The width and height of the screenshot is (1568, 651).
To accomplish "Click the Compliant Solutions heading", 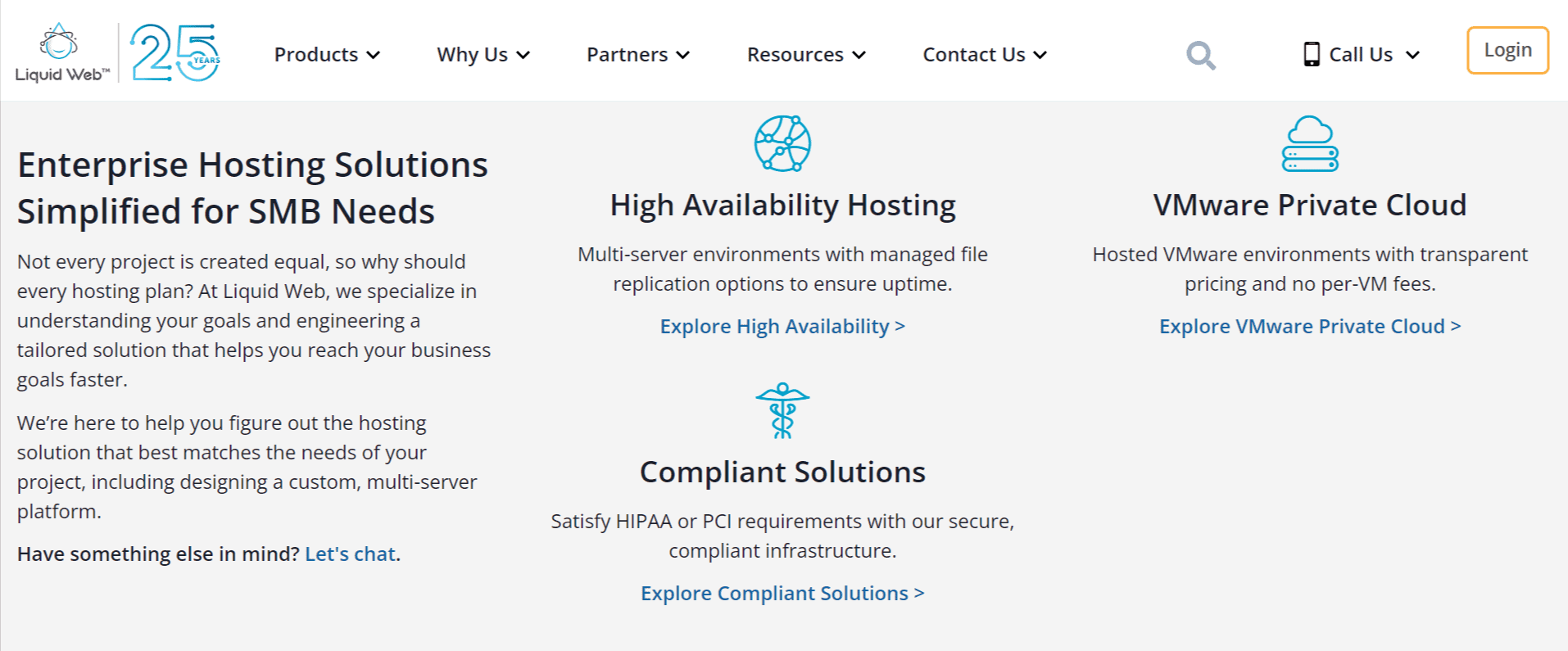I will click(782, 472).
